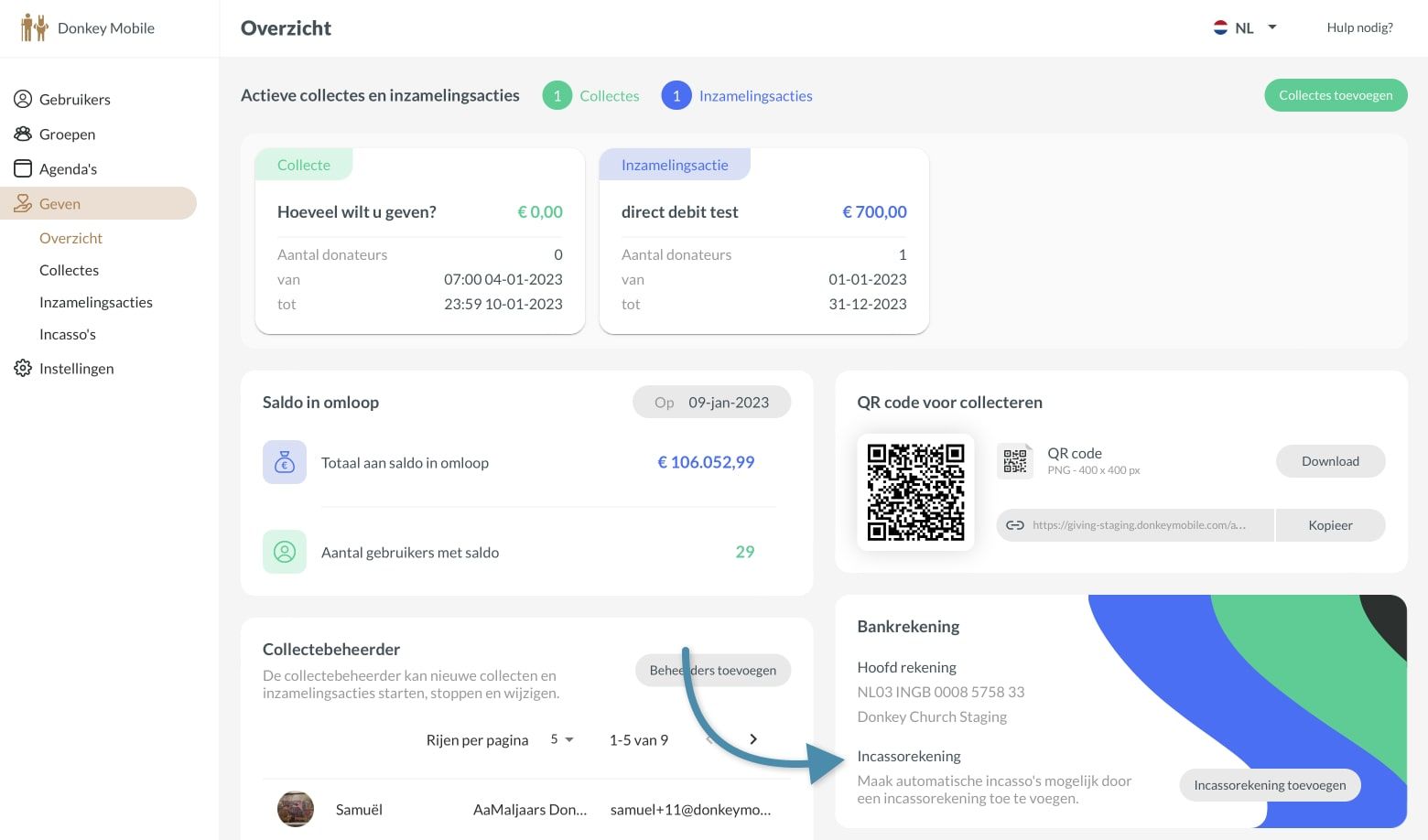Filter by the Inzamelingsacties tab
1428x840 pixels.
tap(737, 95)
